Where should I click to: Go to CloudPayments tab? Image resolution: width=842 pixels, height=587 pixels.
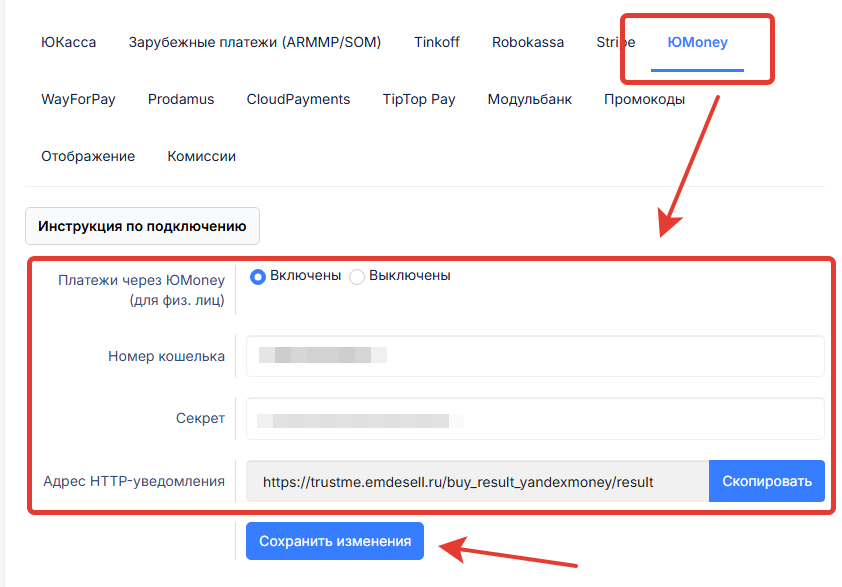298,99
